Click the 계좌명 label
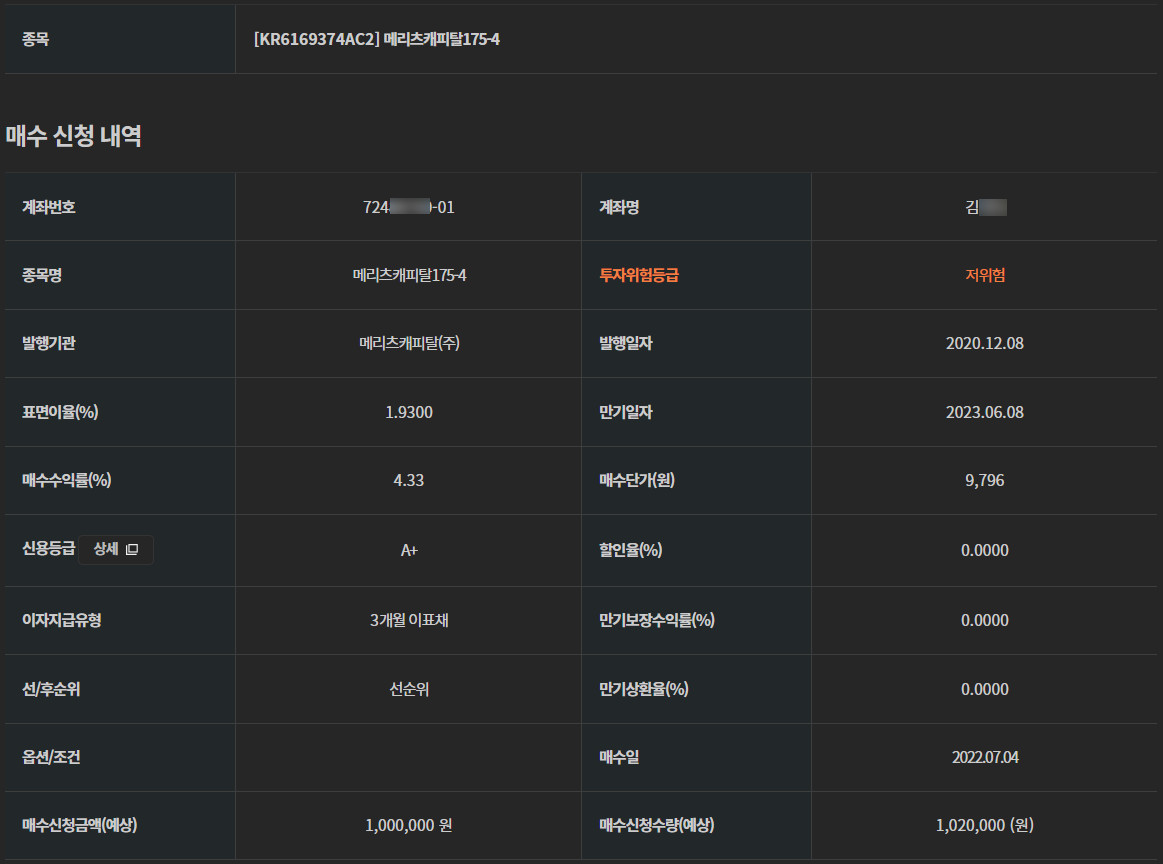Screen dimensions: 1163x864 coord(619,207)
